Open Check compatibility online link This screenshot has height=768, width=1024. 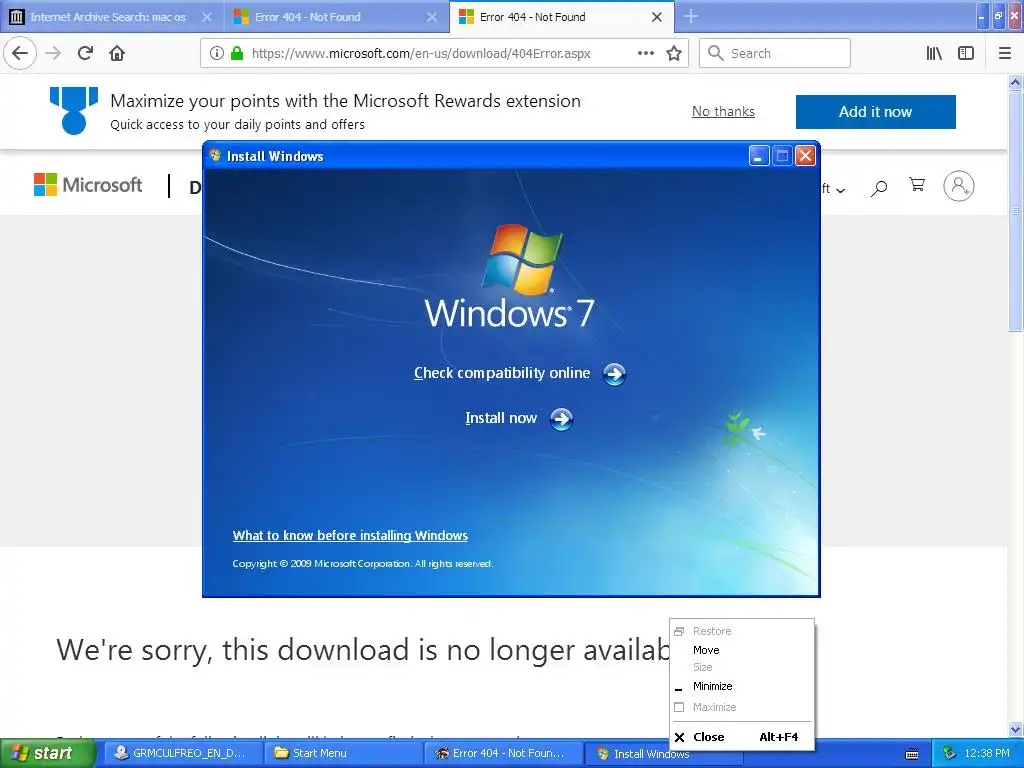tap(502, 373)
